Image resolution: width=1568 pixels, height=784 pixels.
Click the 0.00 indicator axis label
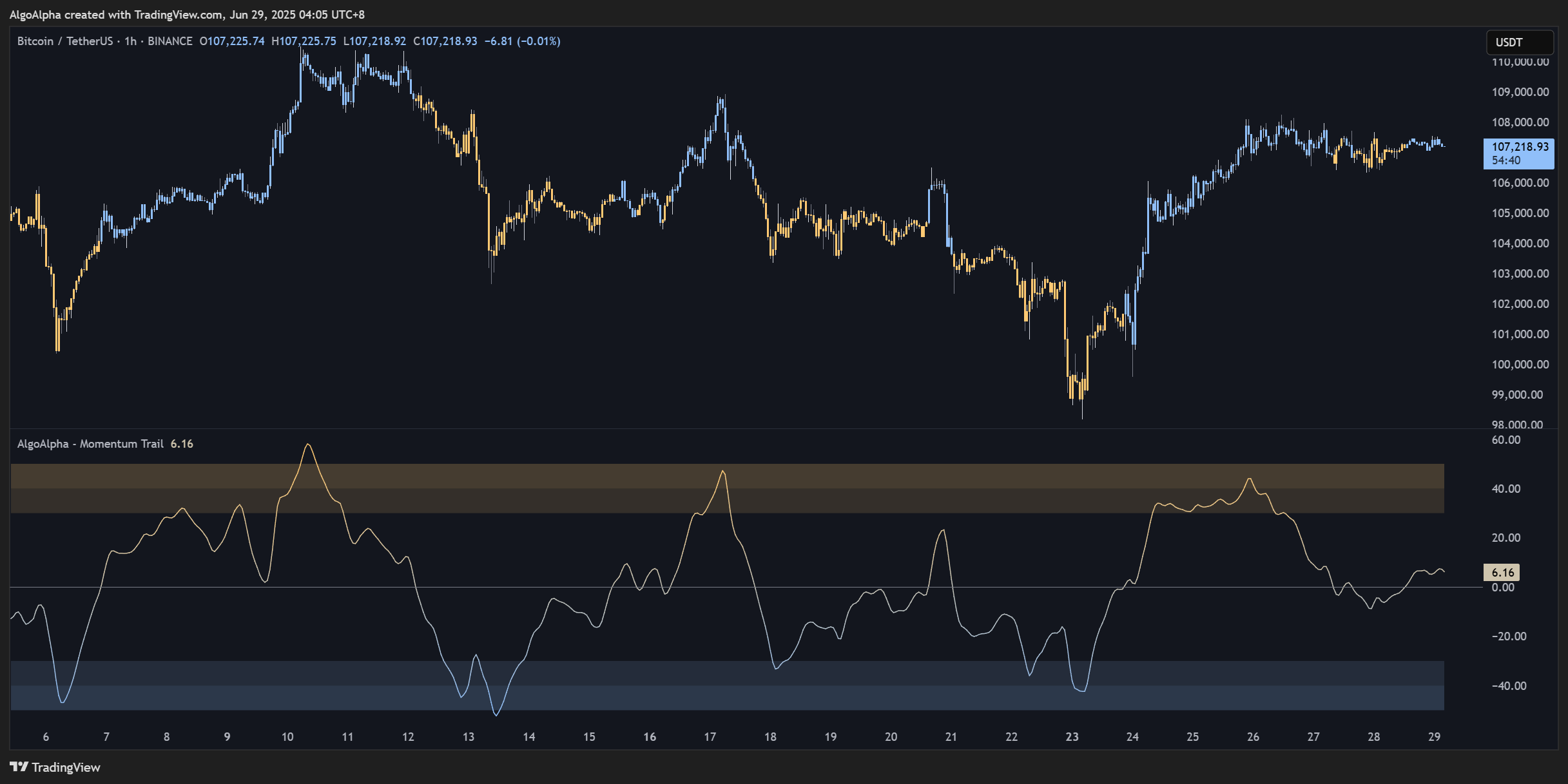click(x=1503, y=588)
